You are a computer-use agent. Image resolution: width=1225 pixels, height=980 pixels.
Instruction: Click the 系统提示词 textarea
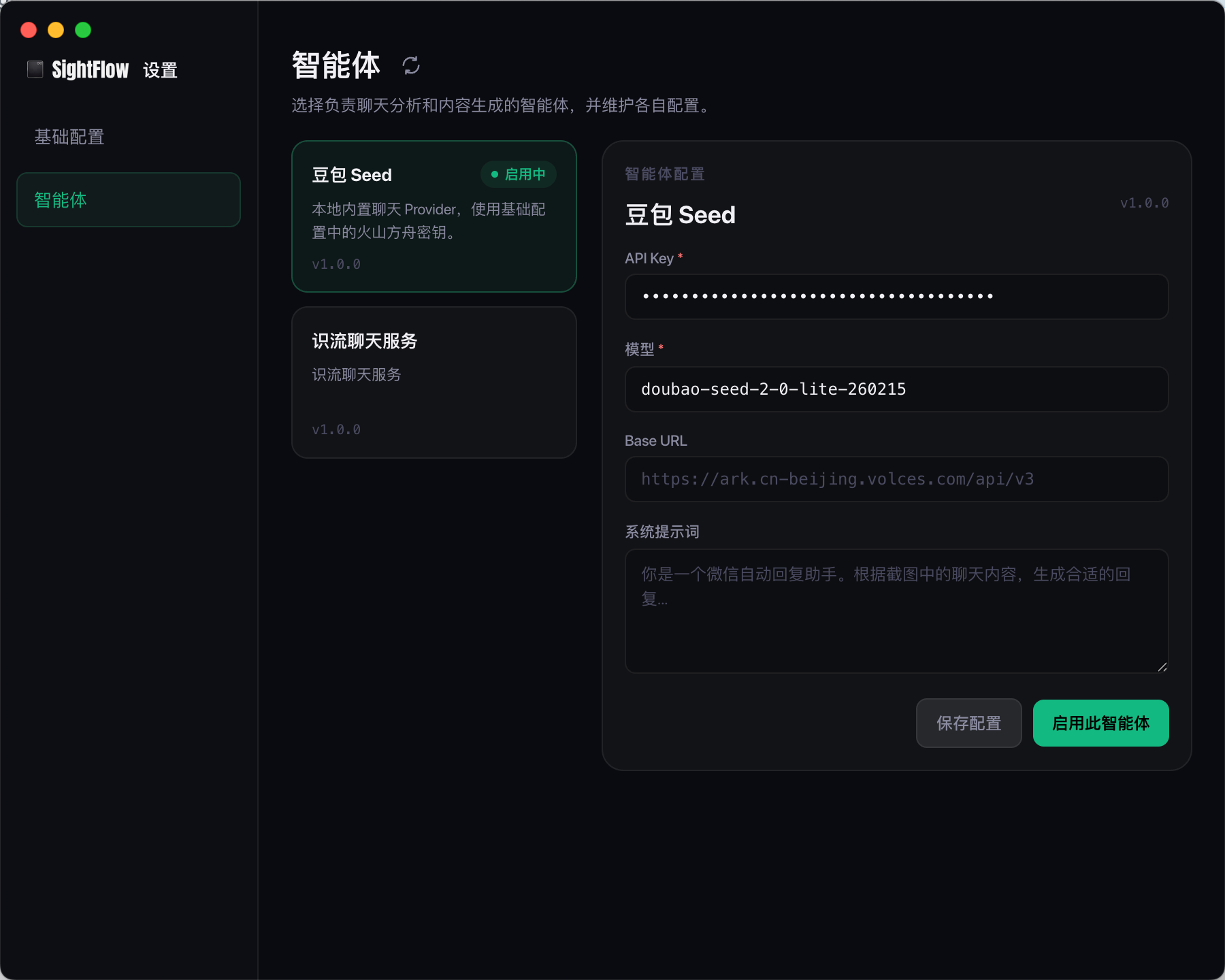896,611
